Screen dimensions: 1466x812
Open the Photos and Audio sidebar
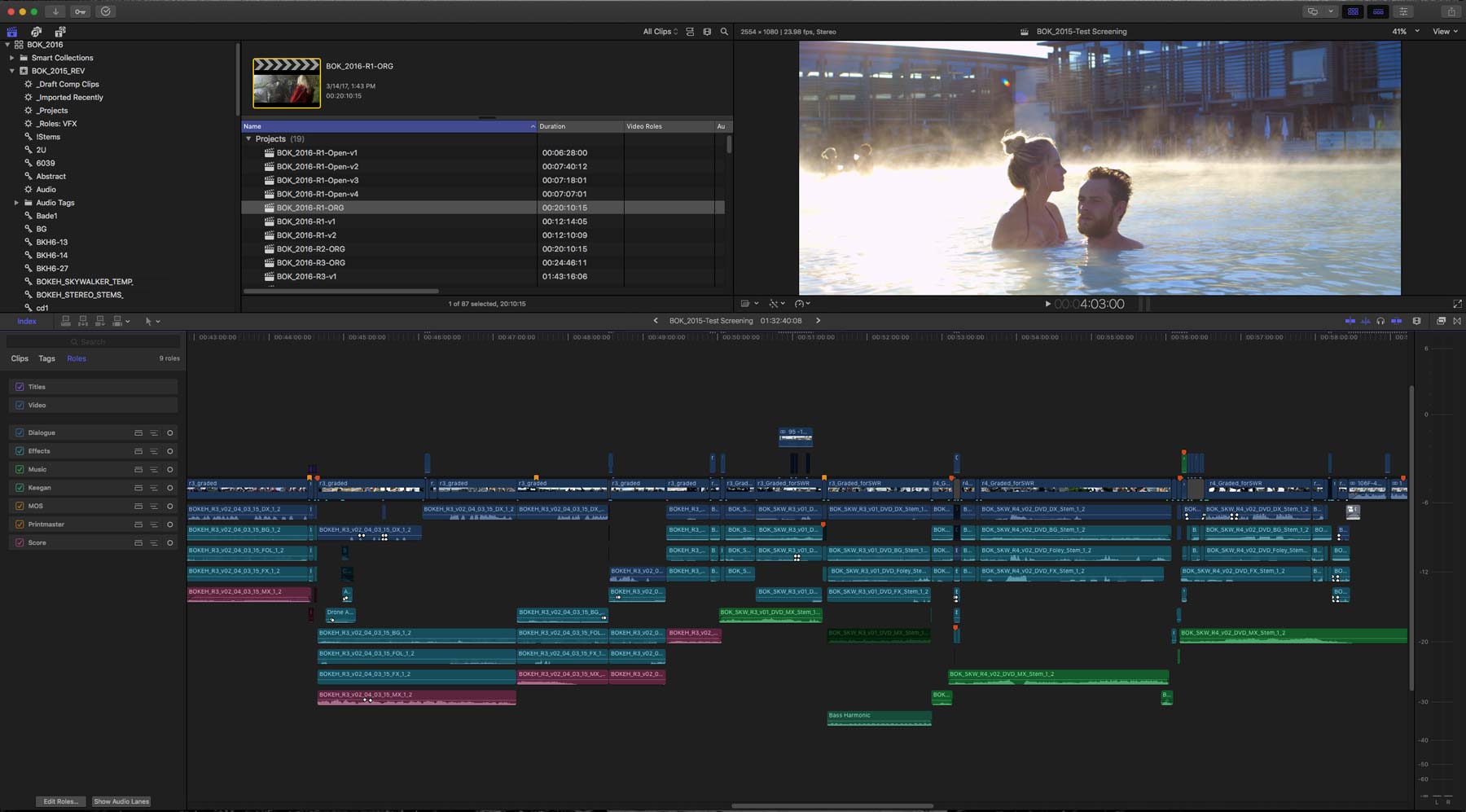click(36, 32)
